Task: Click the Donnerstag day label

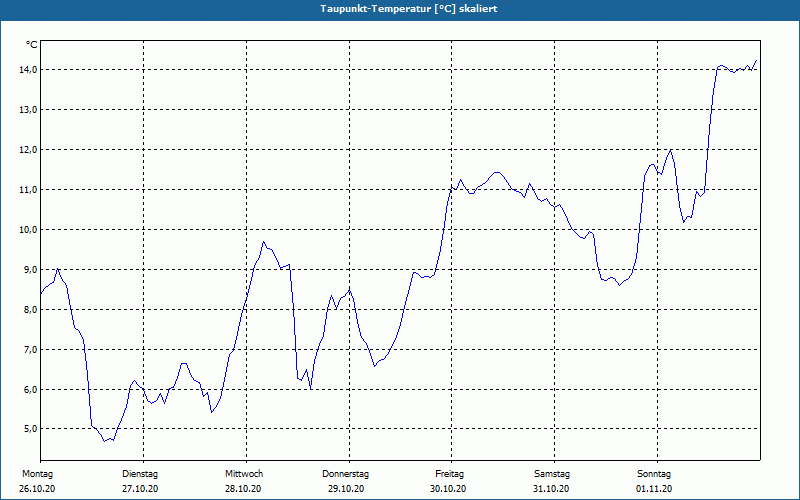Action: [345, 474]
